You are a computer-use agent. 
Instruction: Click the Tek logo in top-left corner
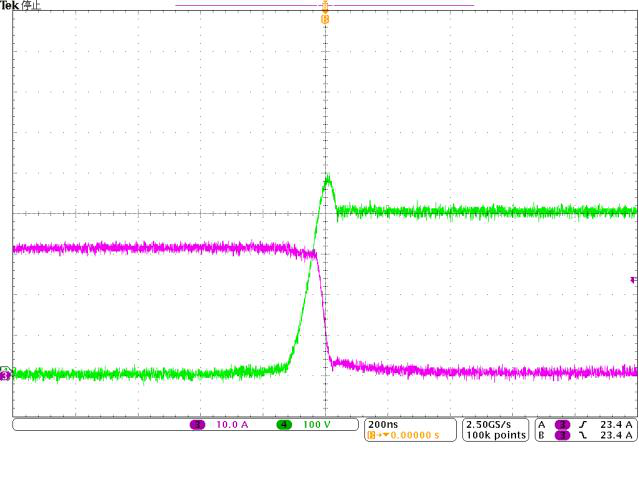click(9, 5)
